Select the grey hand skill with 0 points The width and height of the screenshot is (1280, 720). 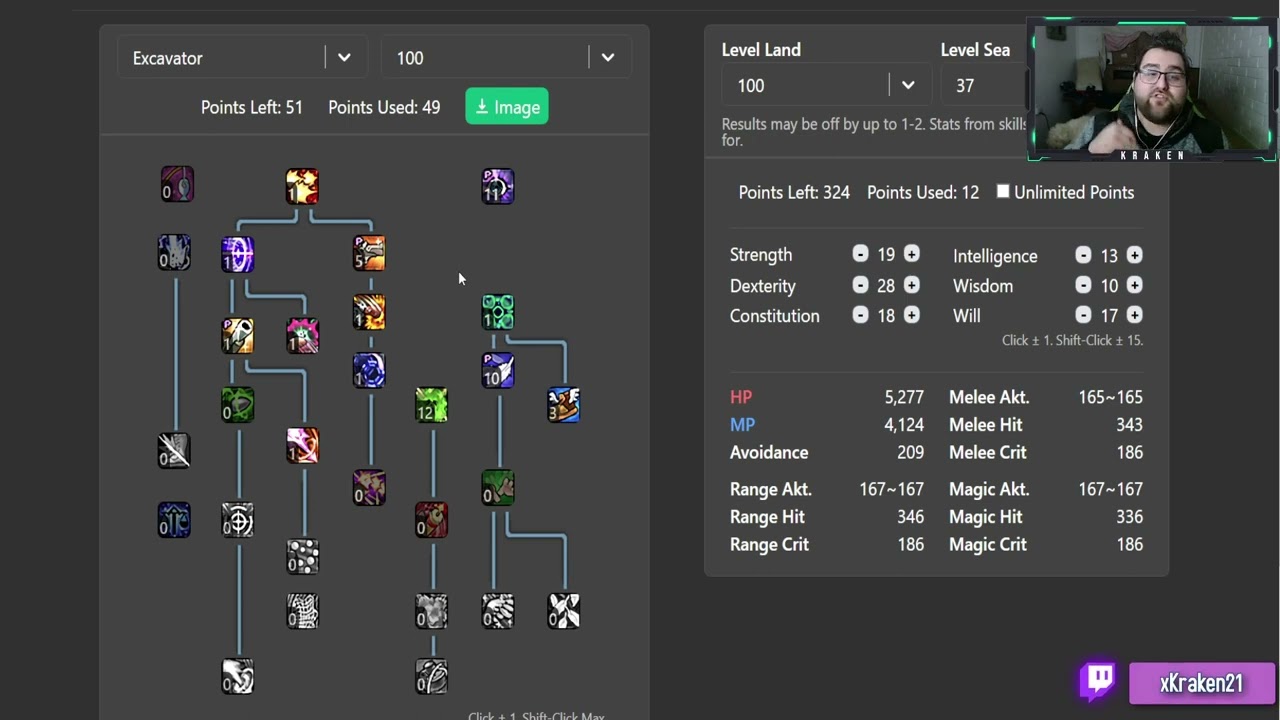[174, 253]
